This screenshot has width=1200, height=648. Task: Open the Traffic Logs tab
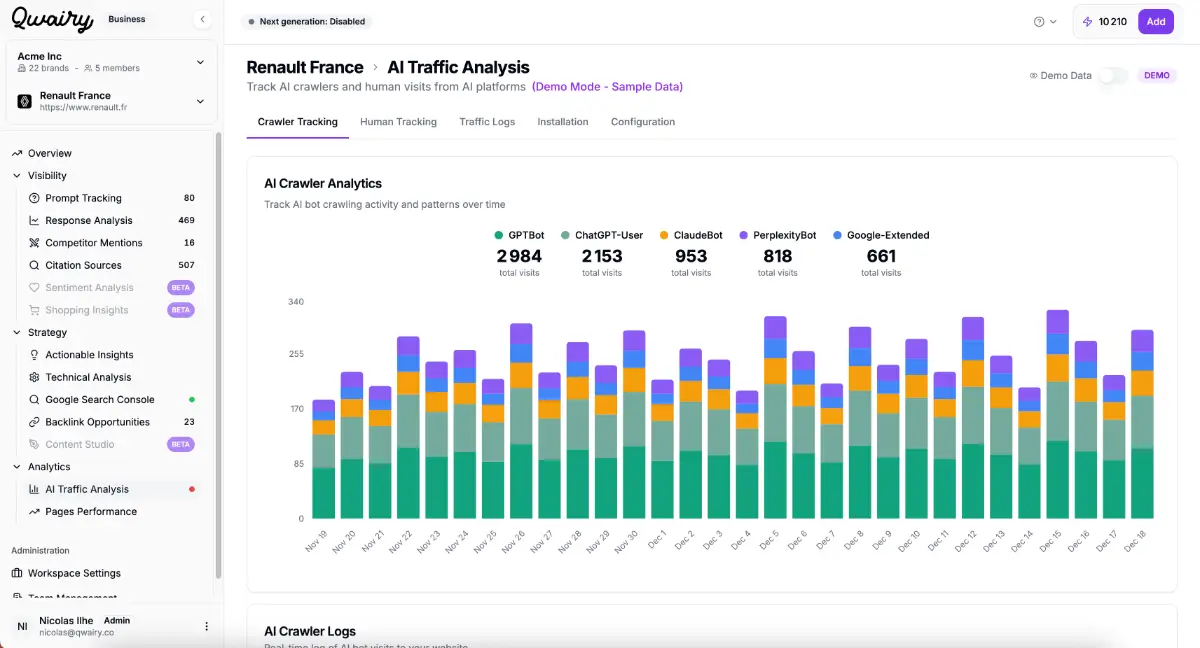487,122
